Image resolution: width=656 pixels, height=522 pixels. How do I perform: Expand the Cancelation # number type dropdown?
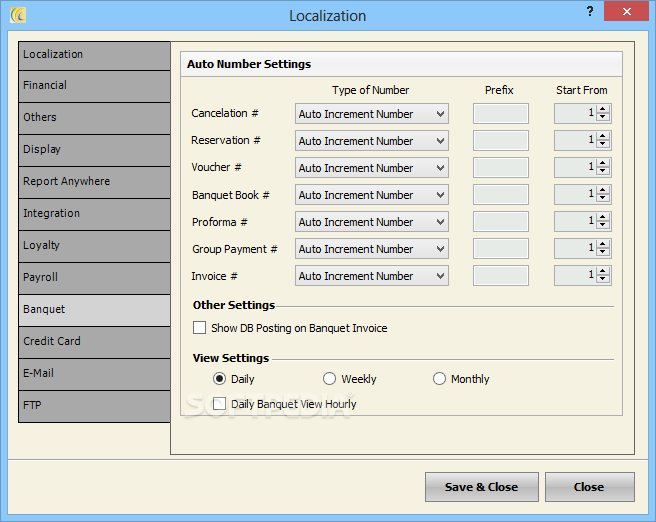pyautogui.click(x=372, y=114)
